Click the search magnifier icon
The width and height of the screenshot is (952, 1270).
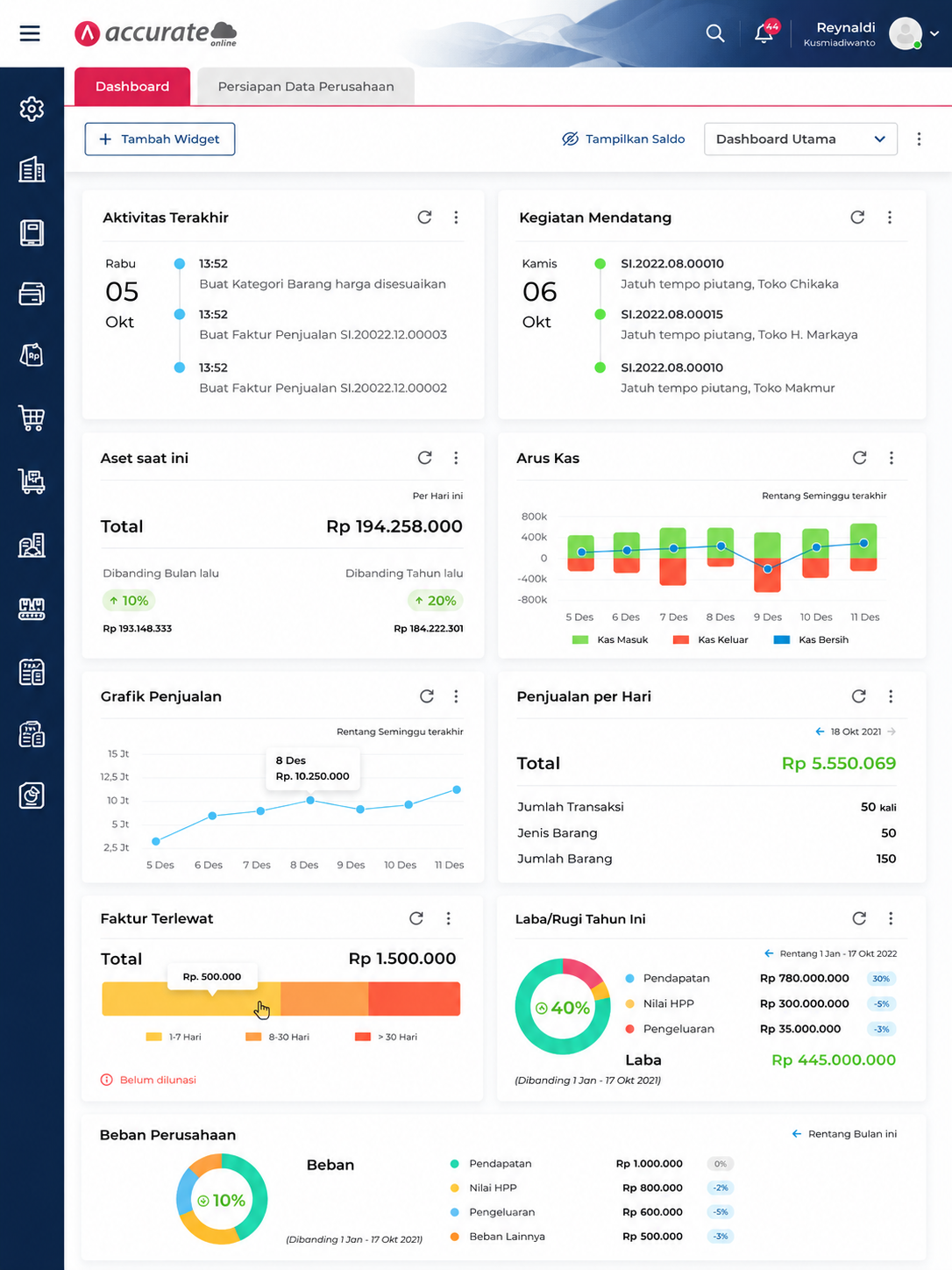715,33
